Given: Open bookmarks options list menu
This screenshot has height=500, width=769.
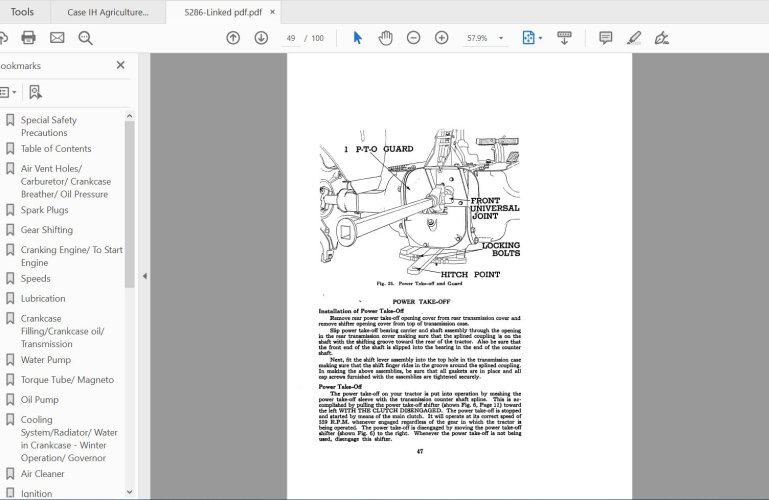Looking at the screenshot, I should tap(8, 92).
